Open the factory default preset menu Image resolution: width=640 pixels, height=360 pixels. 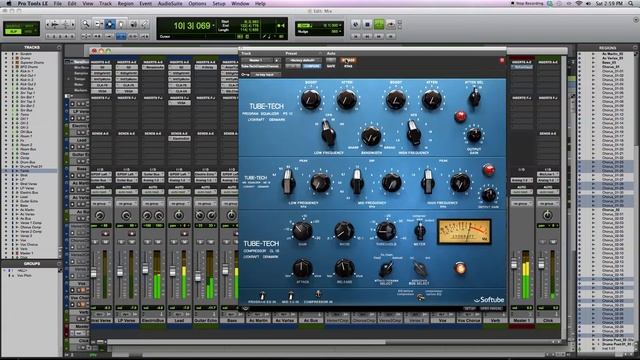tap(303, 60)
